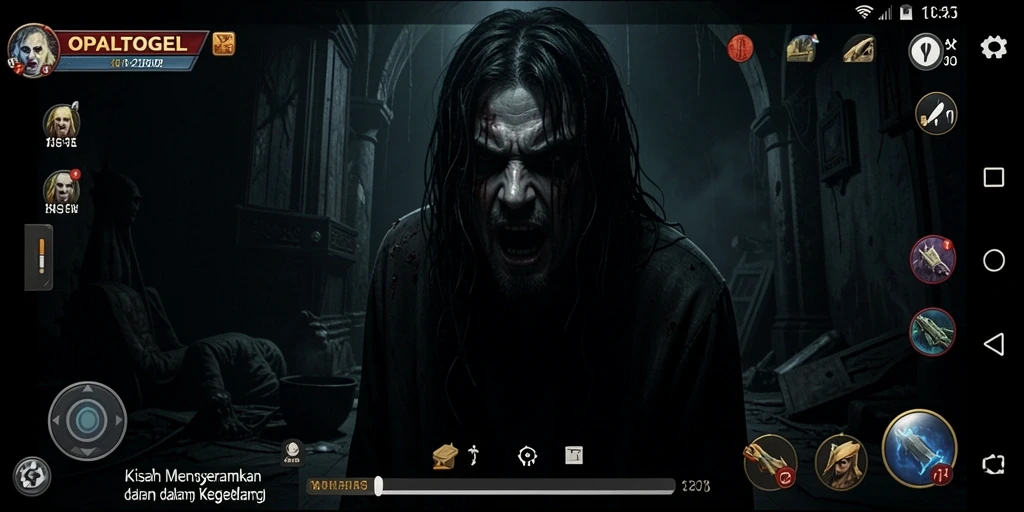The height and width of the screenshot is (512, 1024).
Task: Tap the Android home circle button
Action: [993, 260]
